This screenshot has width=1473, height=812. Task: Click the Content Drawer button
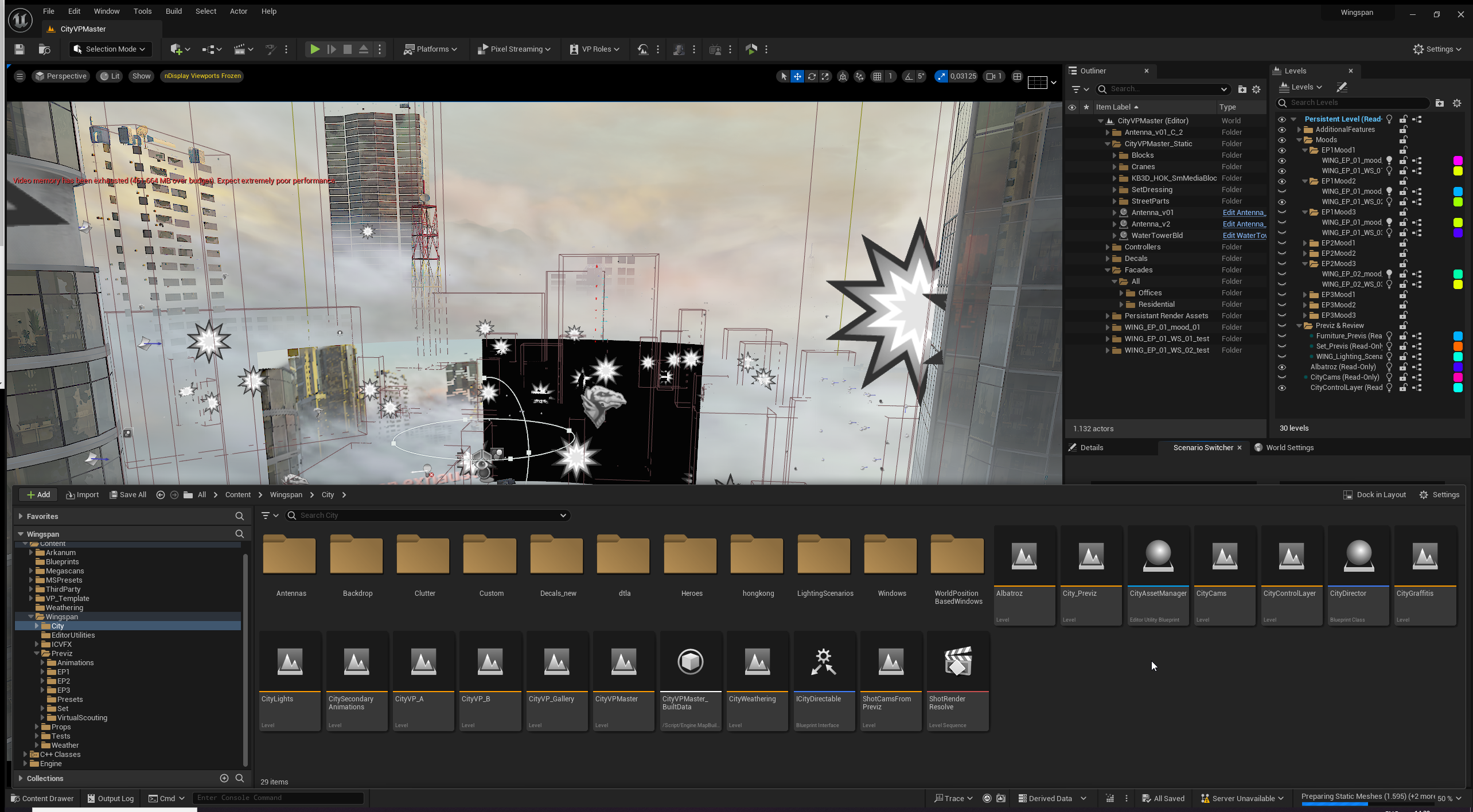click(x=42, y=798)
